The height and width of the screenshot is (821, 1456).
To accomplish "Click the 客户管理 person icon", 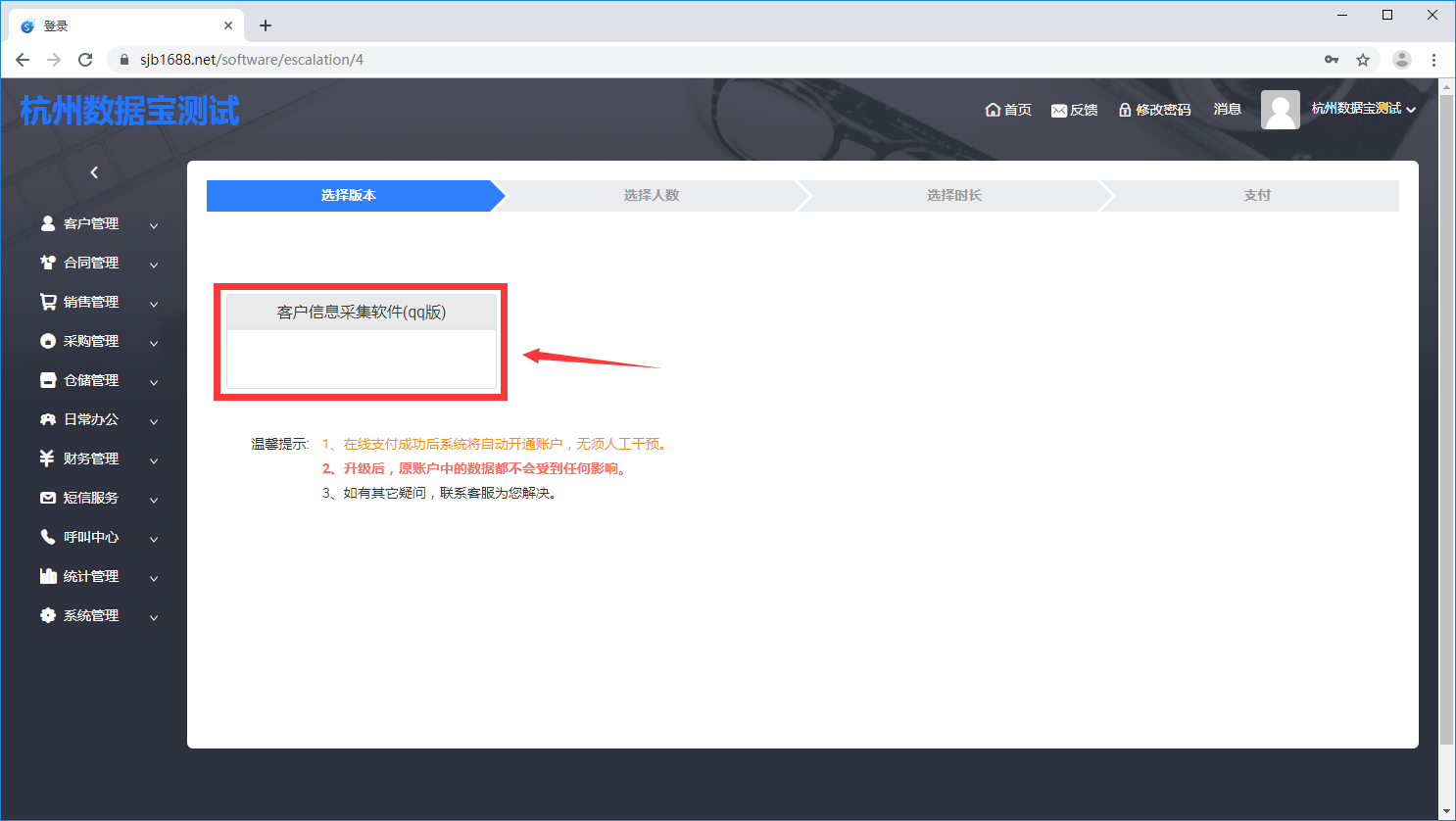I will [x=47, y=223].
